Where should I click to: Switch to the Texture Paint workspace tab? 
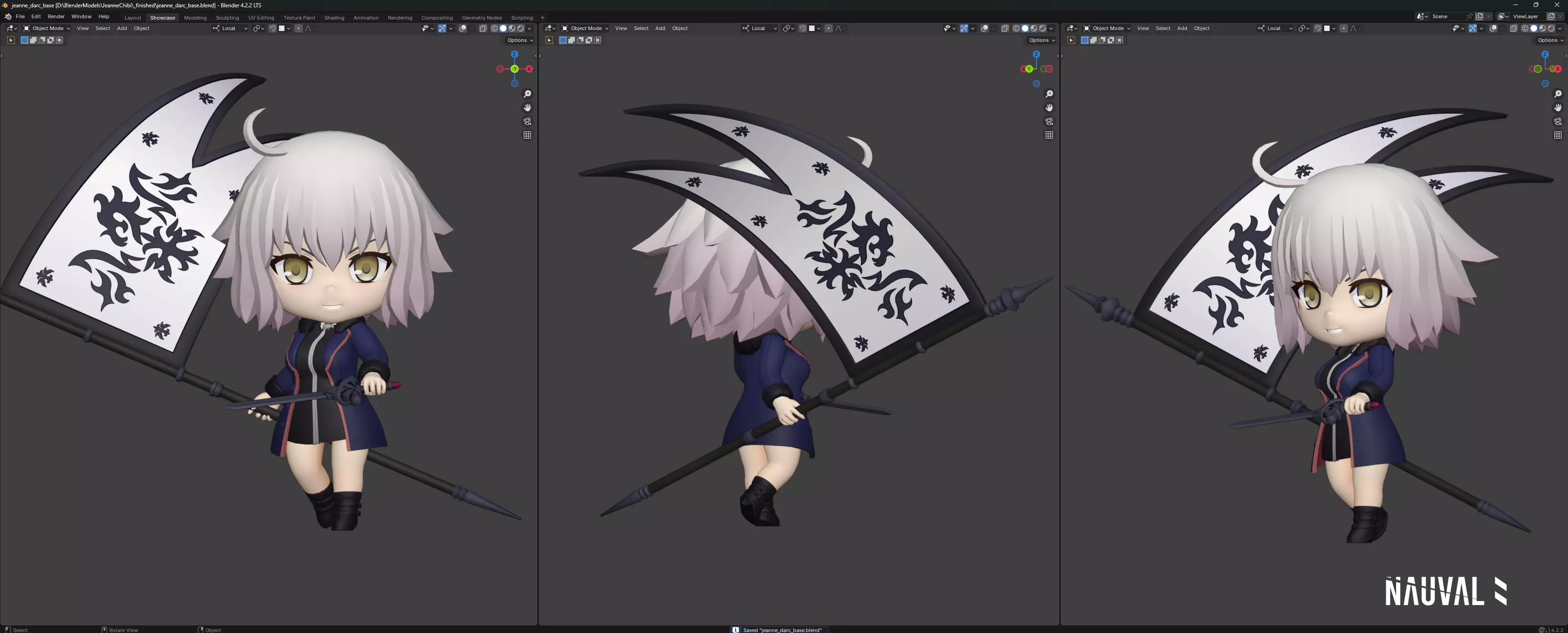[299, 18]
